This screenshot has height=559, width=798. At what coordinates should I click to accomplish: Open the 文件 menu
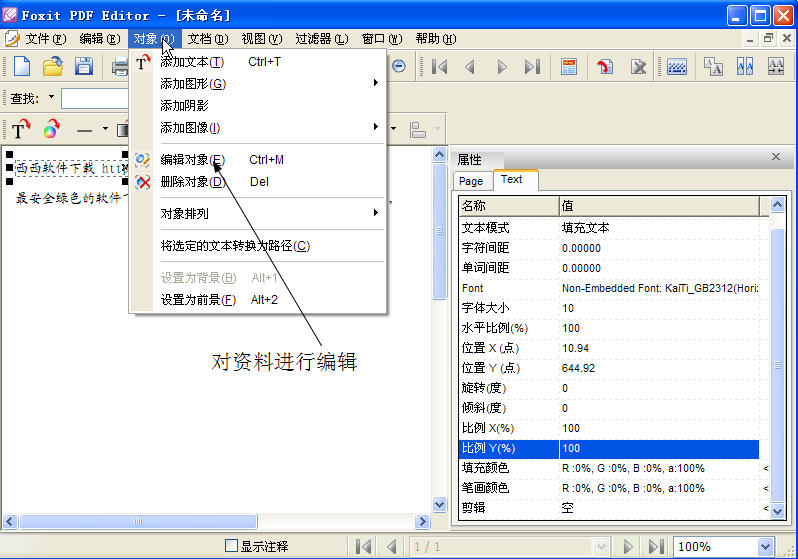46,39
